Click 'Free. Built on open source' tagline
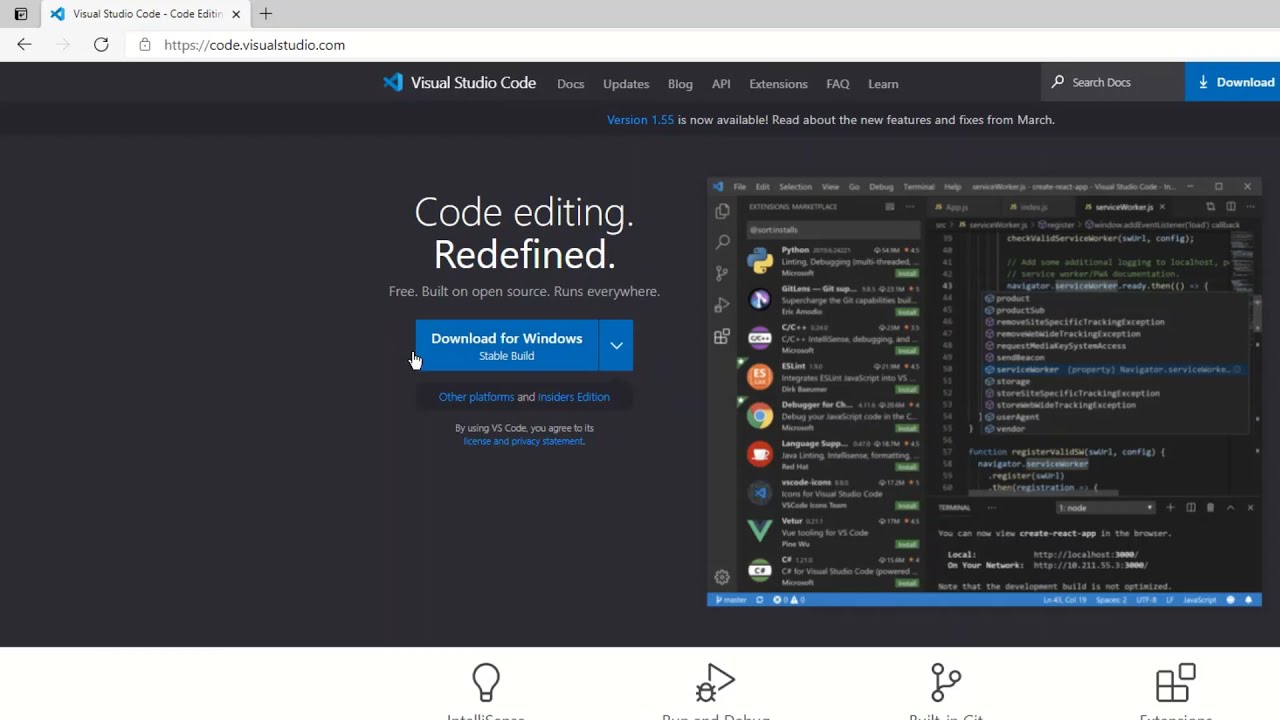This screenshot has width=1280, height=720. pos(524,291)
